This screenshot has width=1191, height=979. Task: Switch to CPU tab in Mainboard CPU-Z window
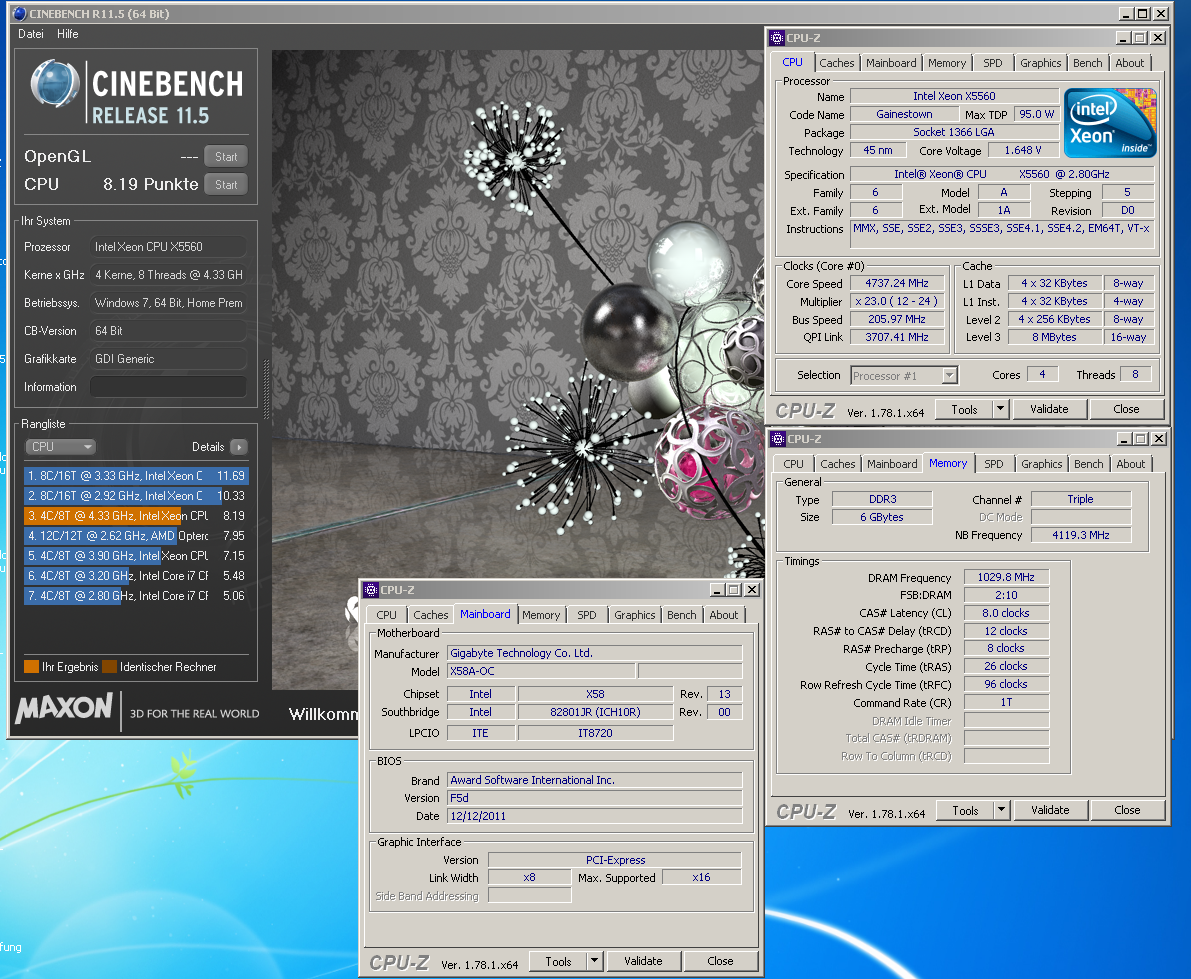[x=386, y=615]
